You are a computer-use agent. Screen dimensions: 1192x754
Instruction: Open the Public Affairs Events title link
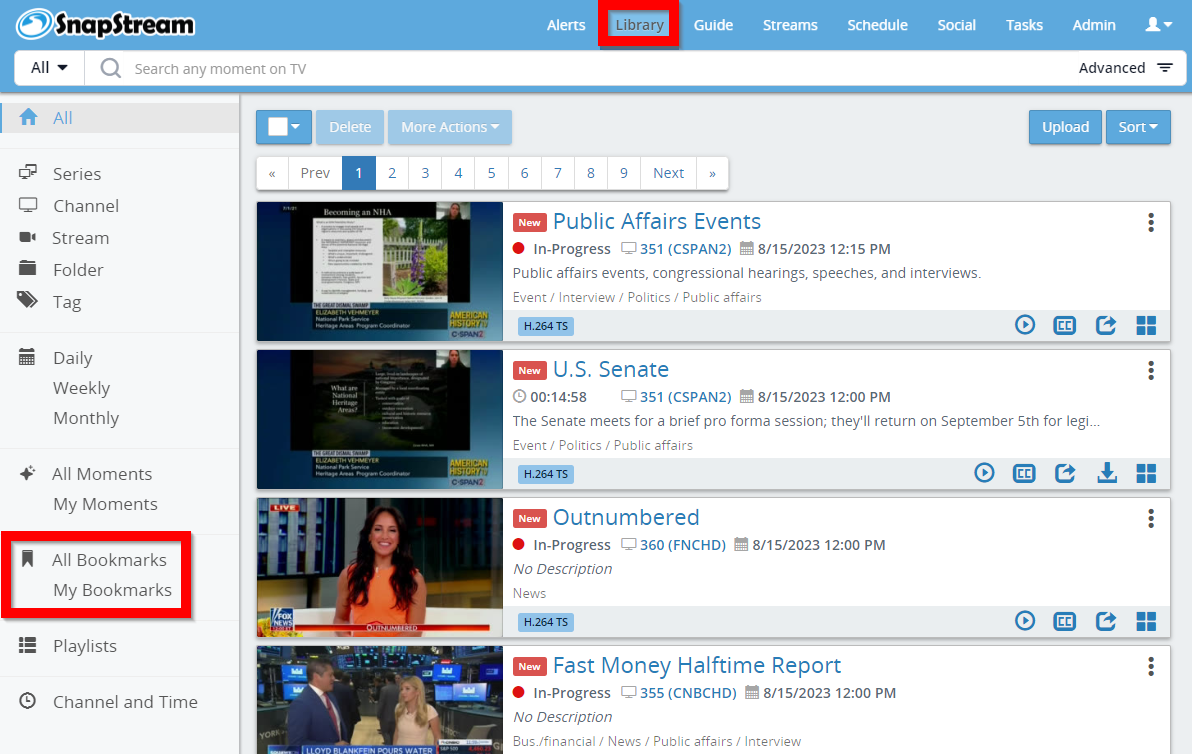tap(657, 221)
